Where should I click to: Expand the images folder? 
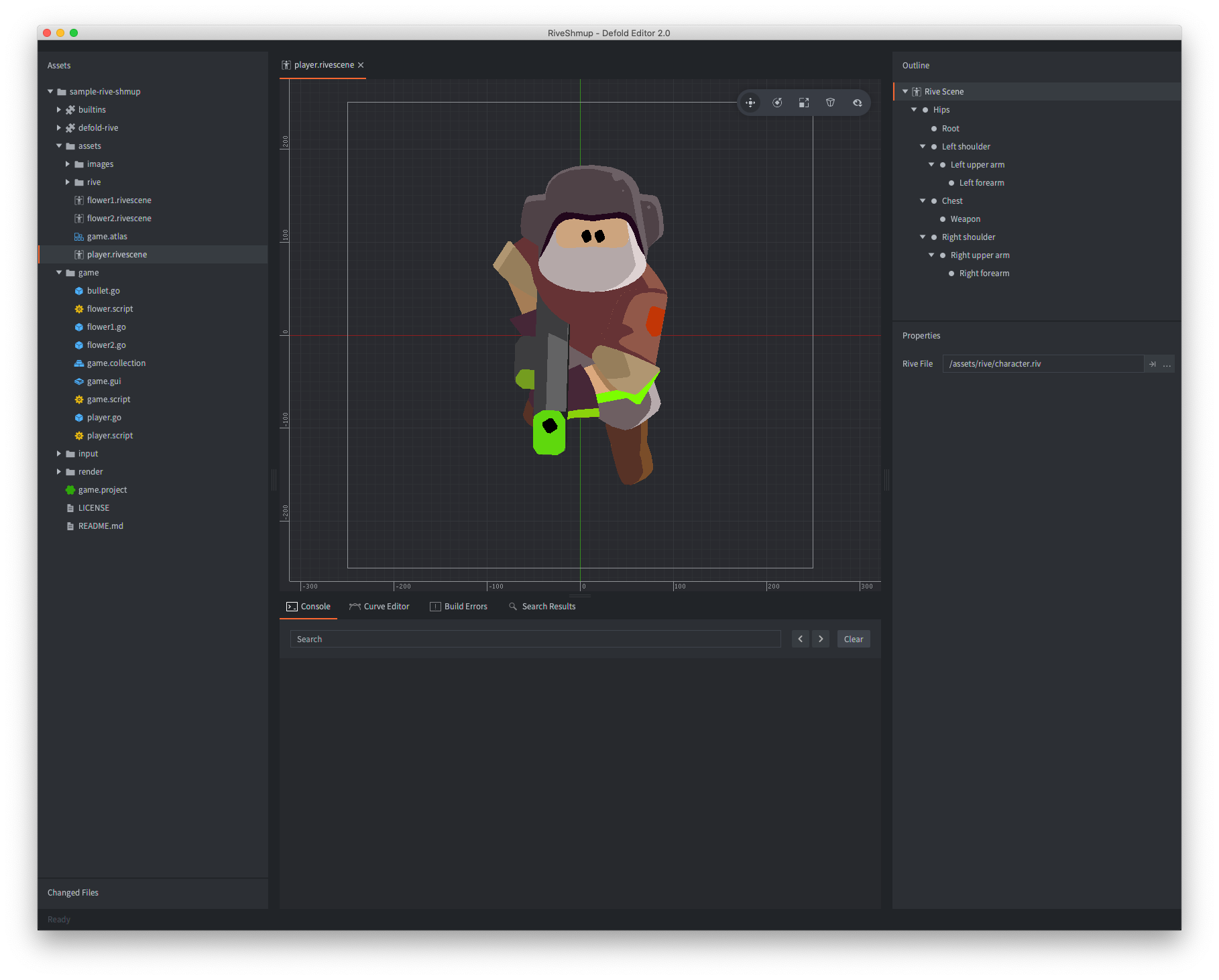(68, 164)
